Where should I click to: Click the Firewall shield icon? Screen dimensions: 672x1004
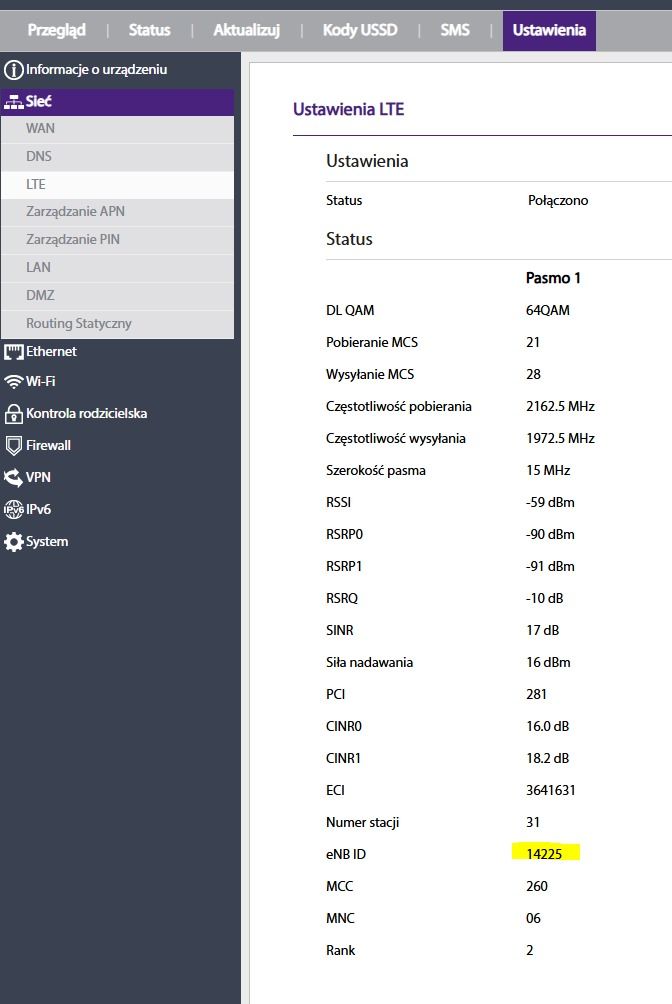coord(13,446)
